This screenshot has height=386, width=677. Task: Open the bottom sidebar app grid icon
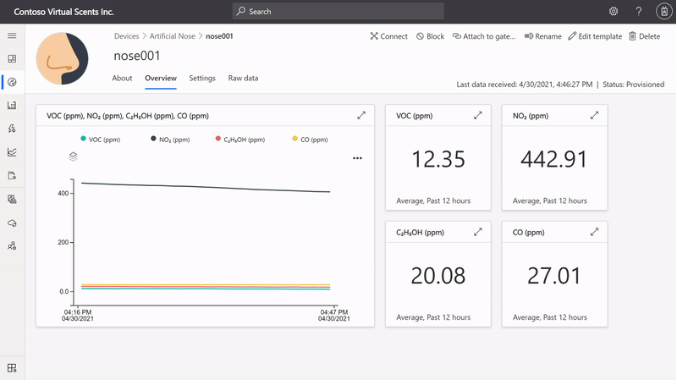pos(12,368)
